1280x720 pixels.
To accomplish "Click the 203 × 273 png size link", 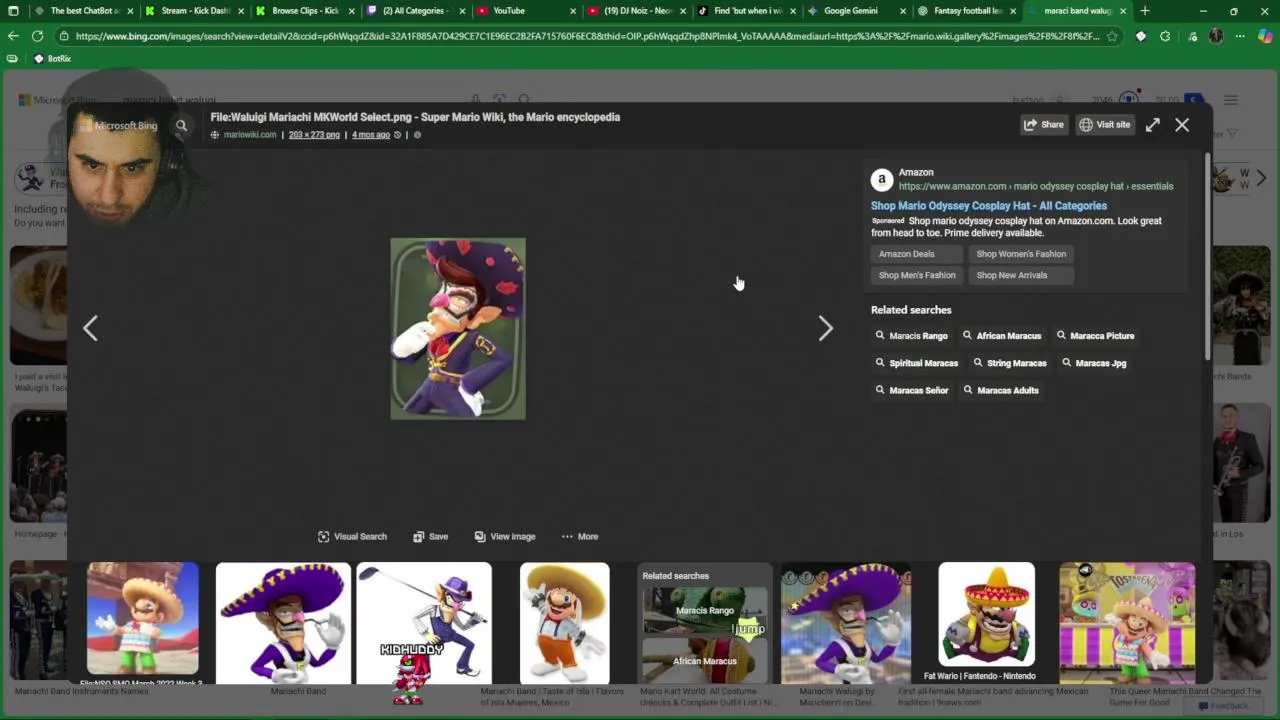I will point(314,135).
